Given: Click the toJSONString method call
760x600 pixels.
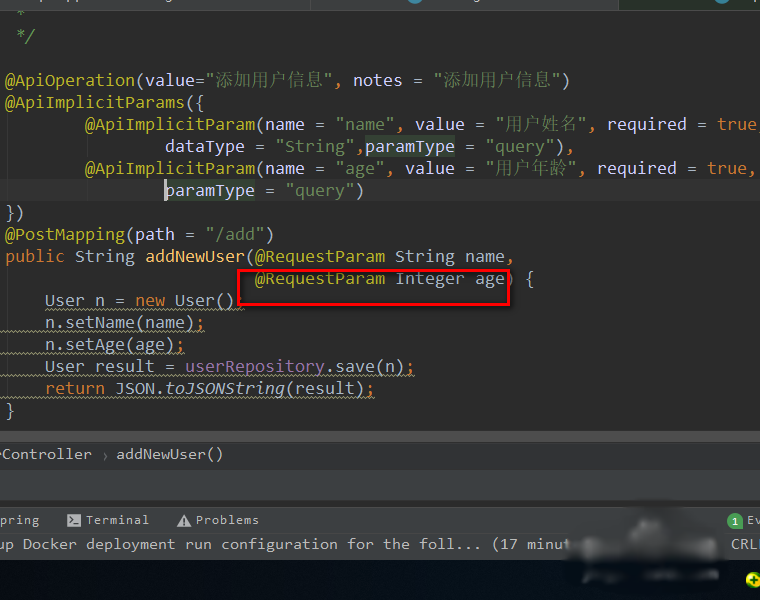Looking at the screenshot, I should point(225,389).
